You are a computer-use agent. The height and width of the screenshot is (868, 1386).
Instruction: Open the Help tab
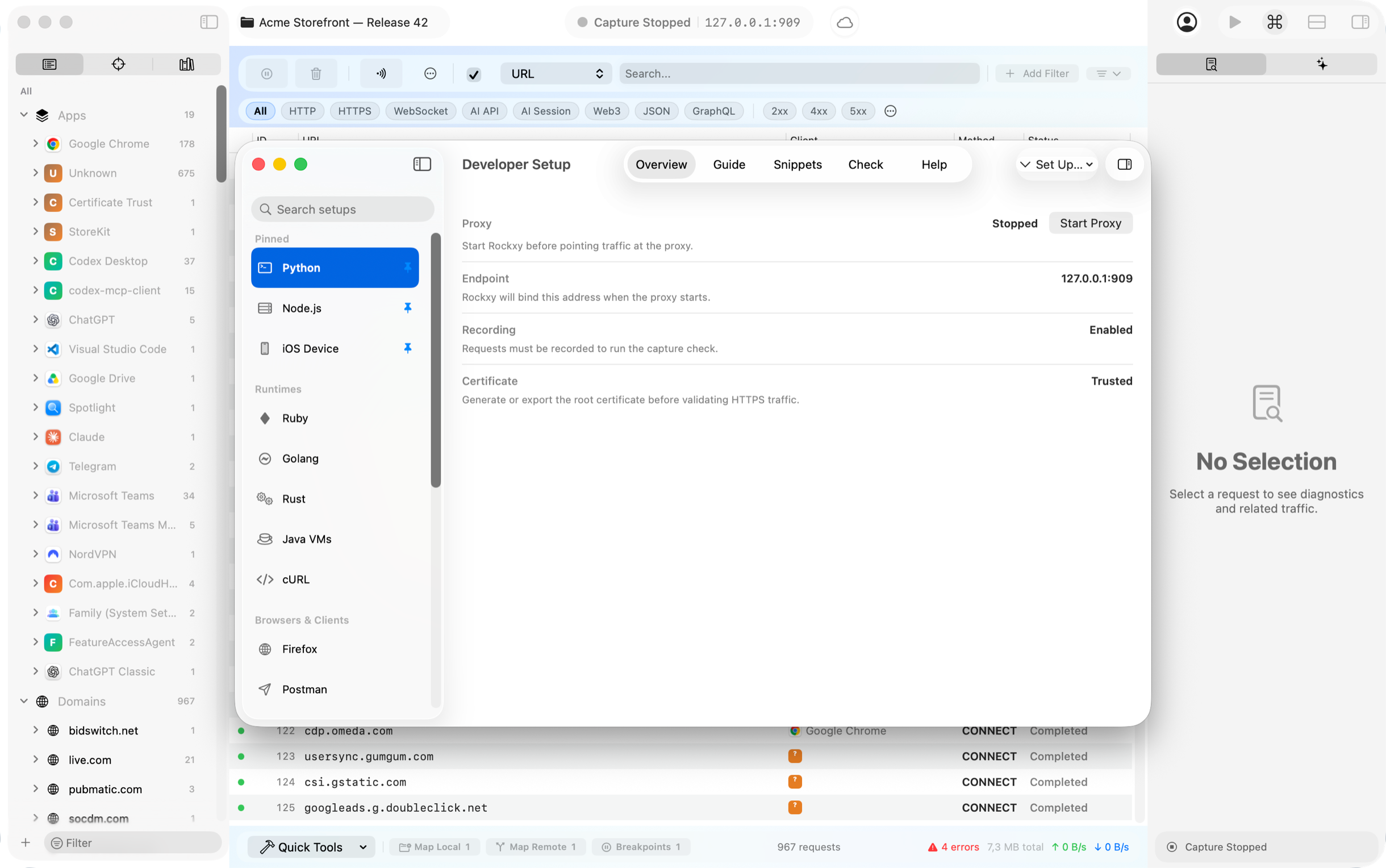click(934, 164)
